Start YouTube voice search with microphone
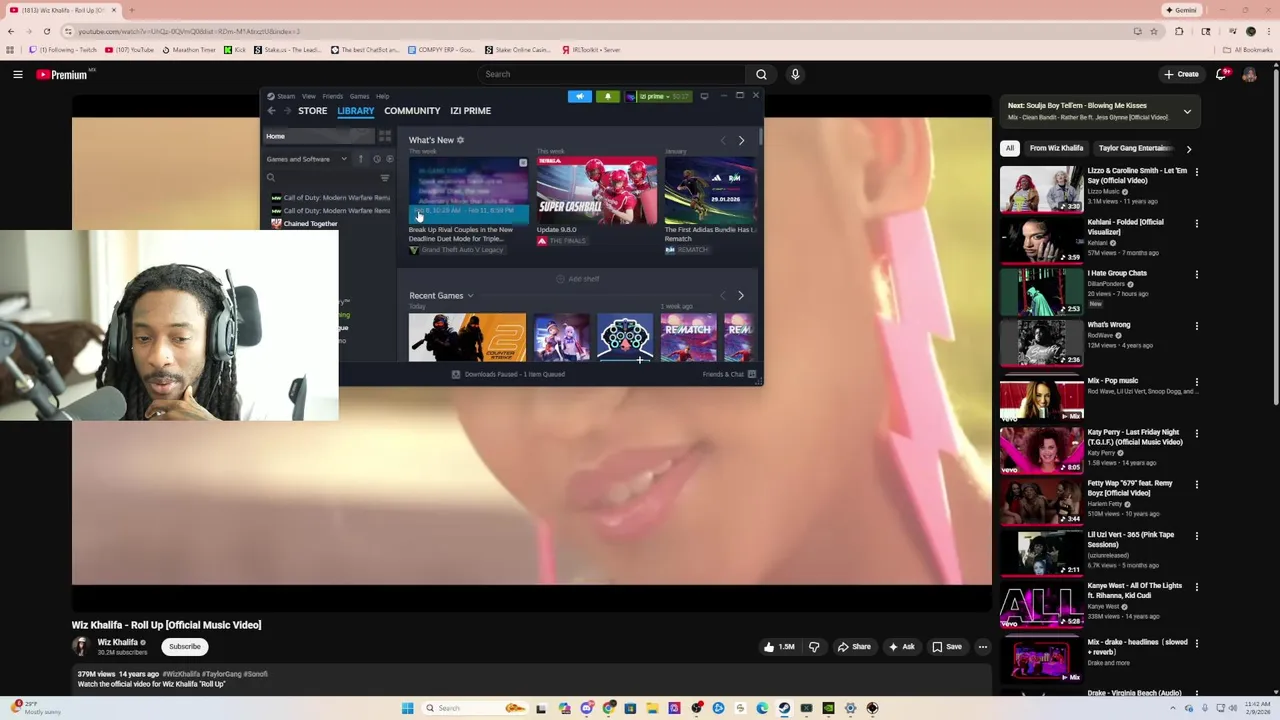 [795, 74]
